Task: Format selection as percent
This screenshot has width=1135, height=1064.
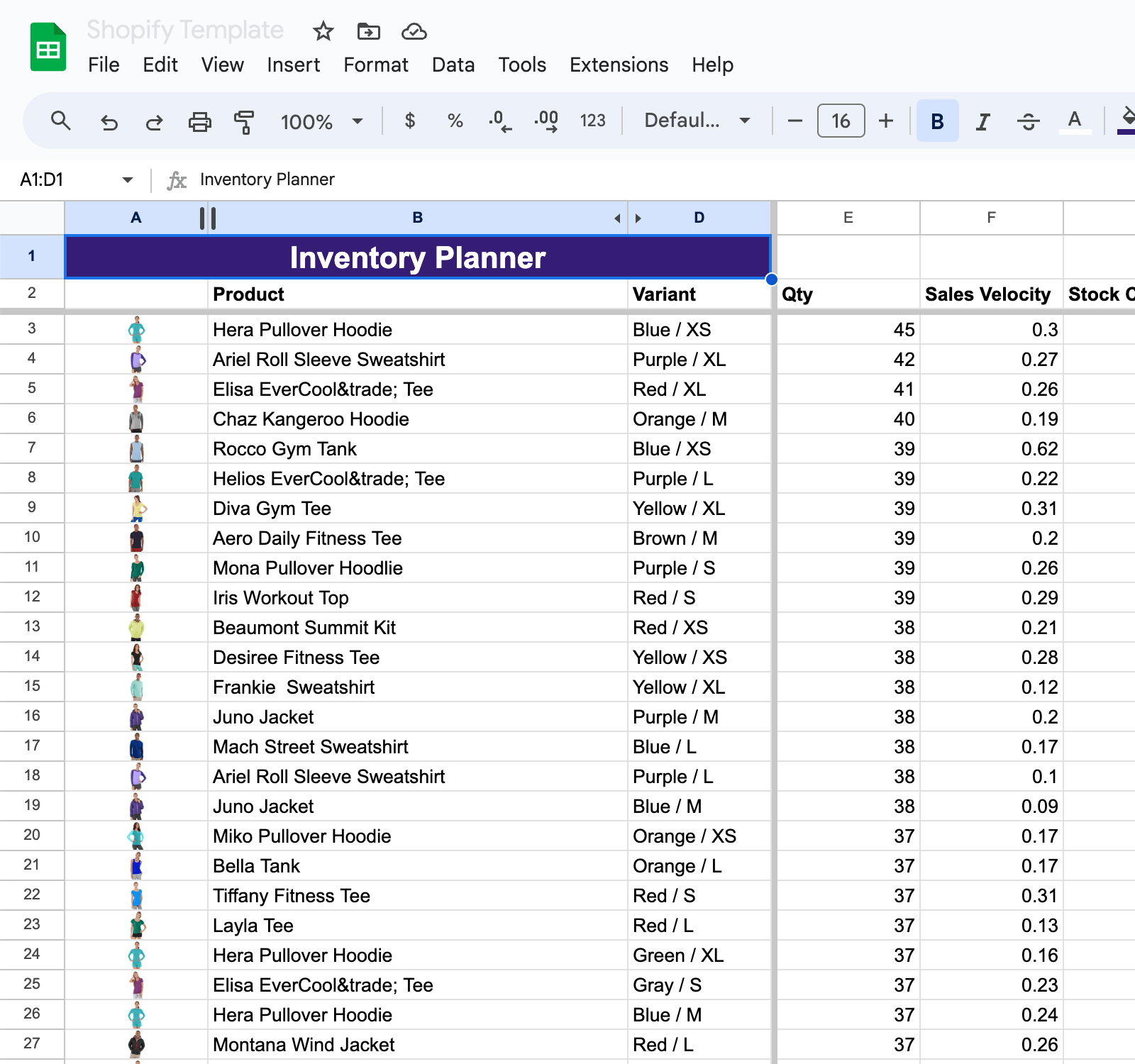Action: (x=455, y=121)
